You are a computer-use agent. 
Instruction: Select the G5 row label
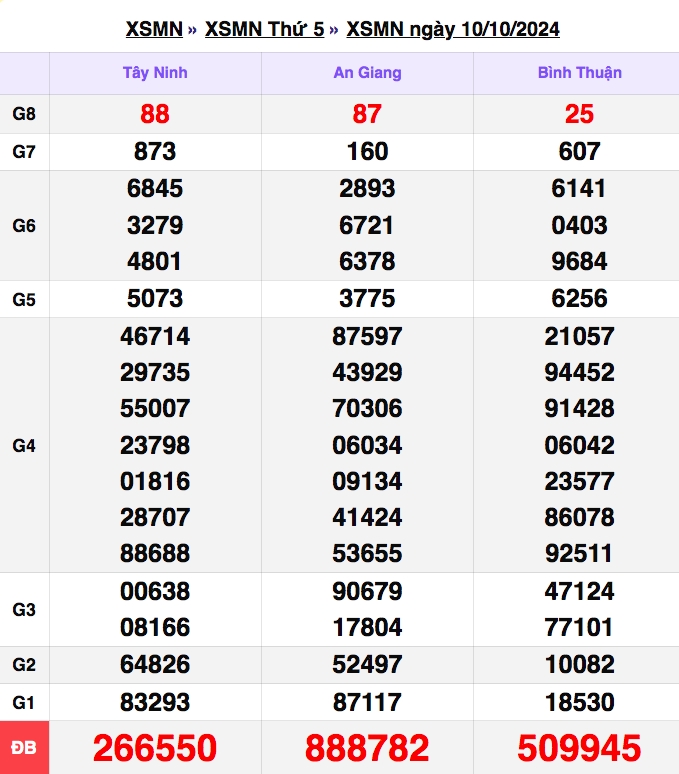(24, 299)
